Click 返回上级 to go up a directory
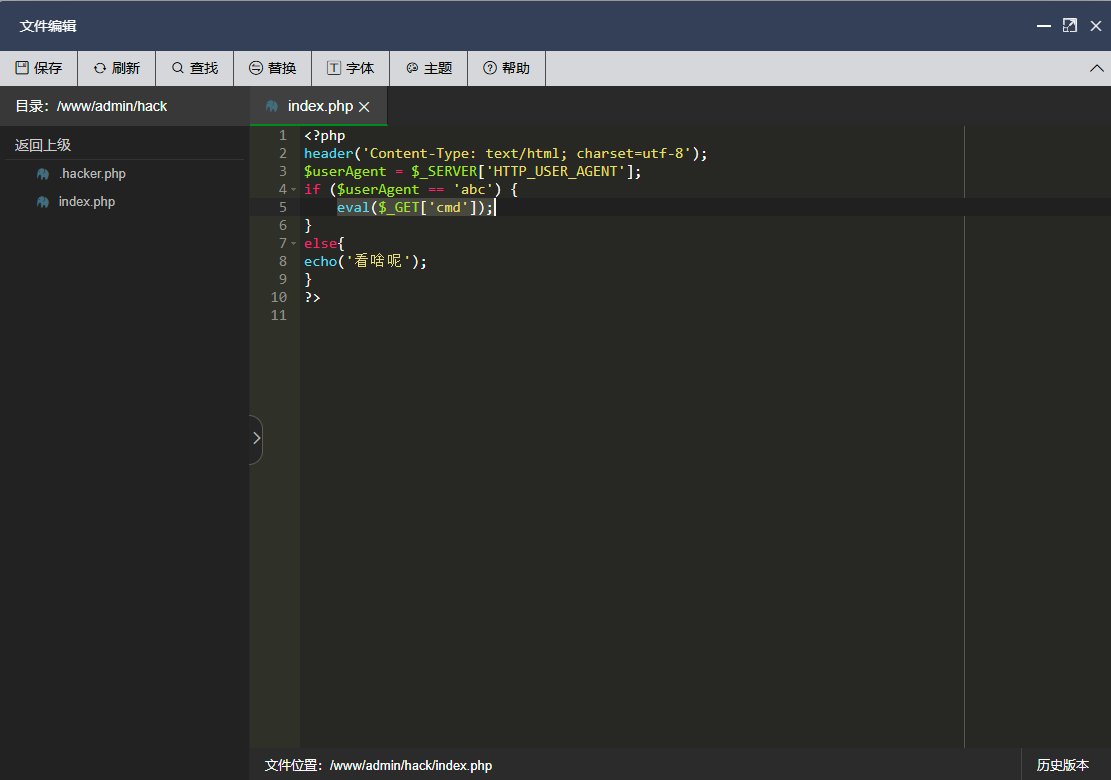Image resolution: width=1111 pixels, height=780 pixels. (43, 145)
